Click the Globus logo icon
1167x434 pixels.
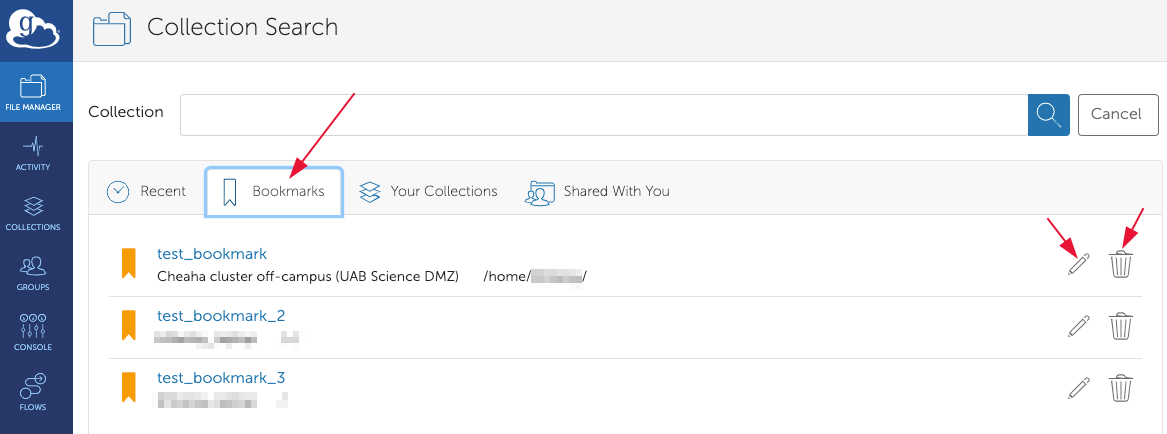click(34, 30)
